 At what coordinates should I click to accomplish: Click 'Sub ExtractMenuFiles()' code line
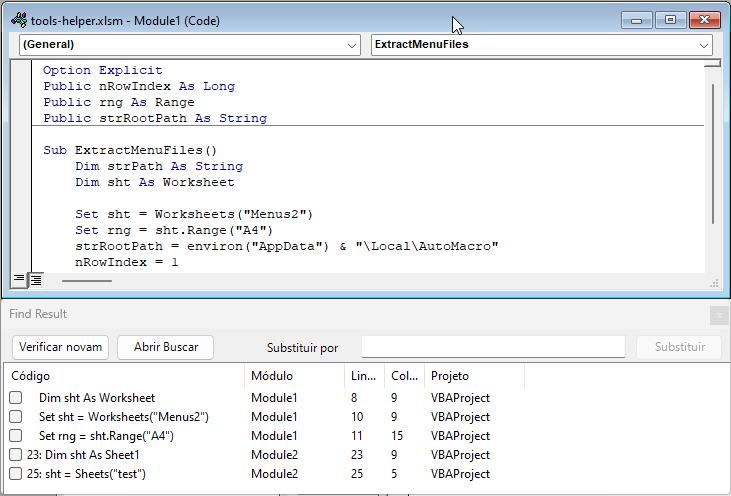(x=130, y=150)
